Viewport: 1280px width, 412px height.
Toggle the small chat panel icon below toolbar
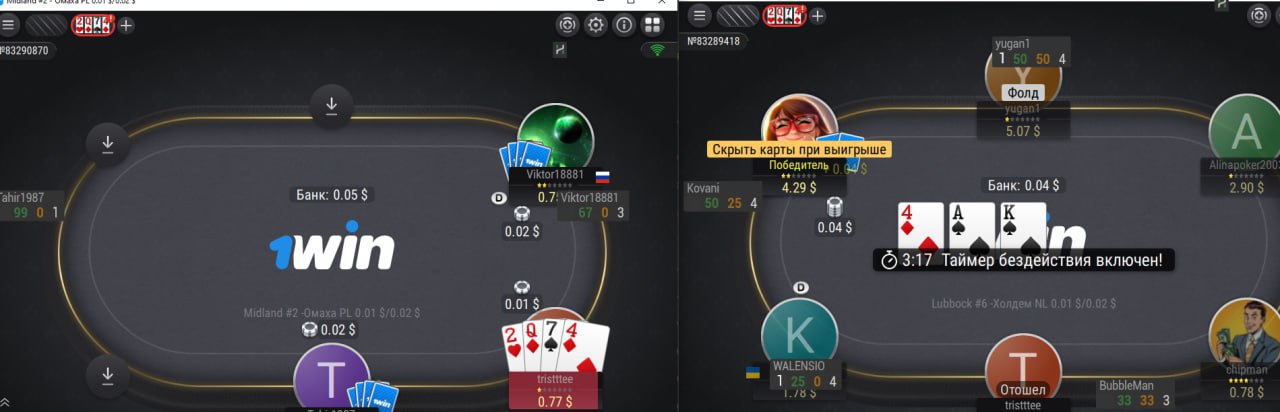click(x=560, y=49)
